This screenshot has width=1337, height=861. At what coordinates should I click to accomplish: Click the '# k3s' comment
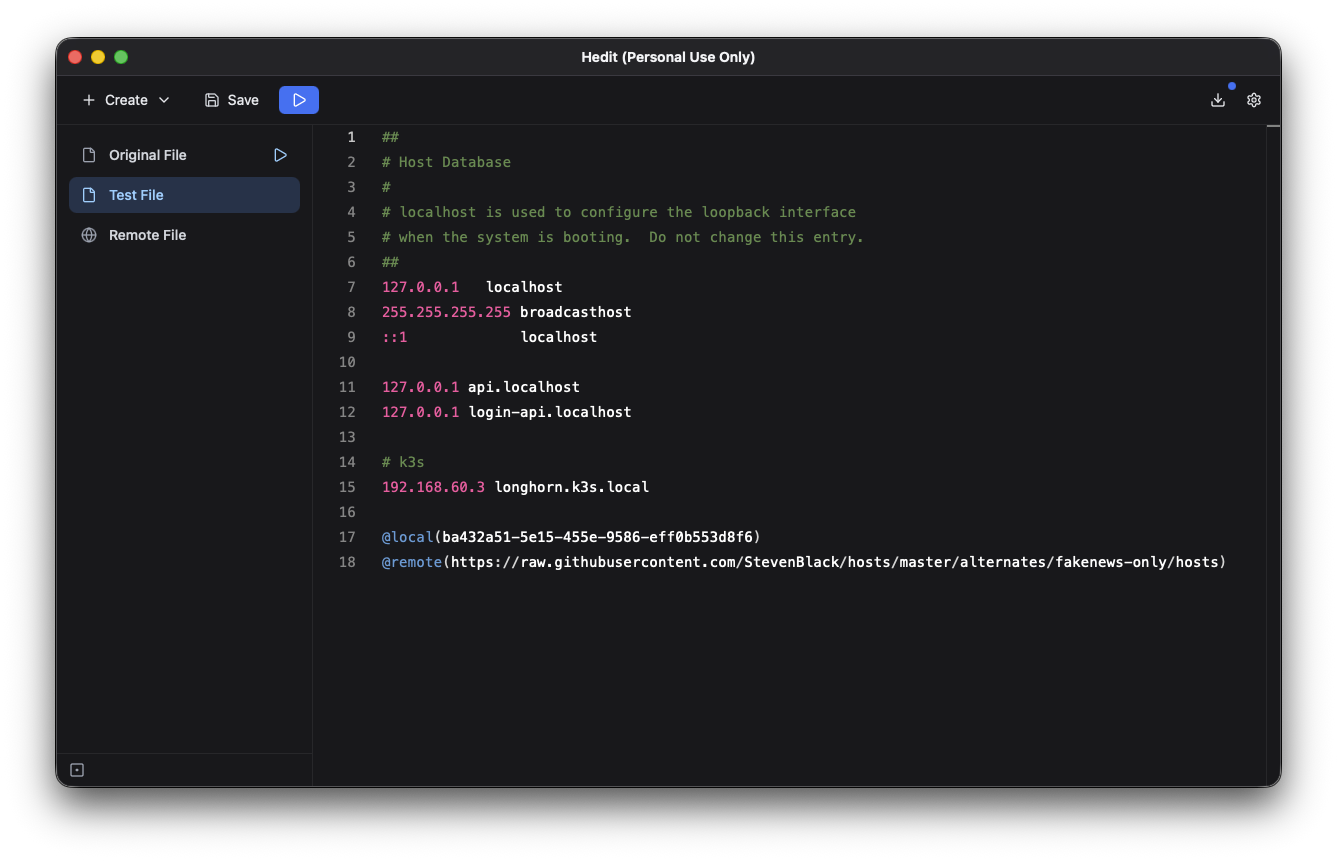pyautogui.click(x=403, y=462)
